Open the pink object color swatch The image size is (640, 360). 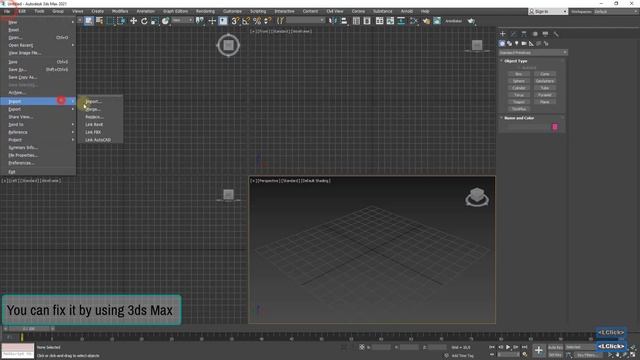555,127
